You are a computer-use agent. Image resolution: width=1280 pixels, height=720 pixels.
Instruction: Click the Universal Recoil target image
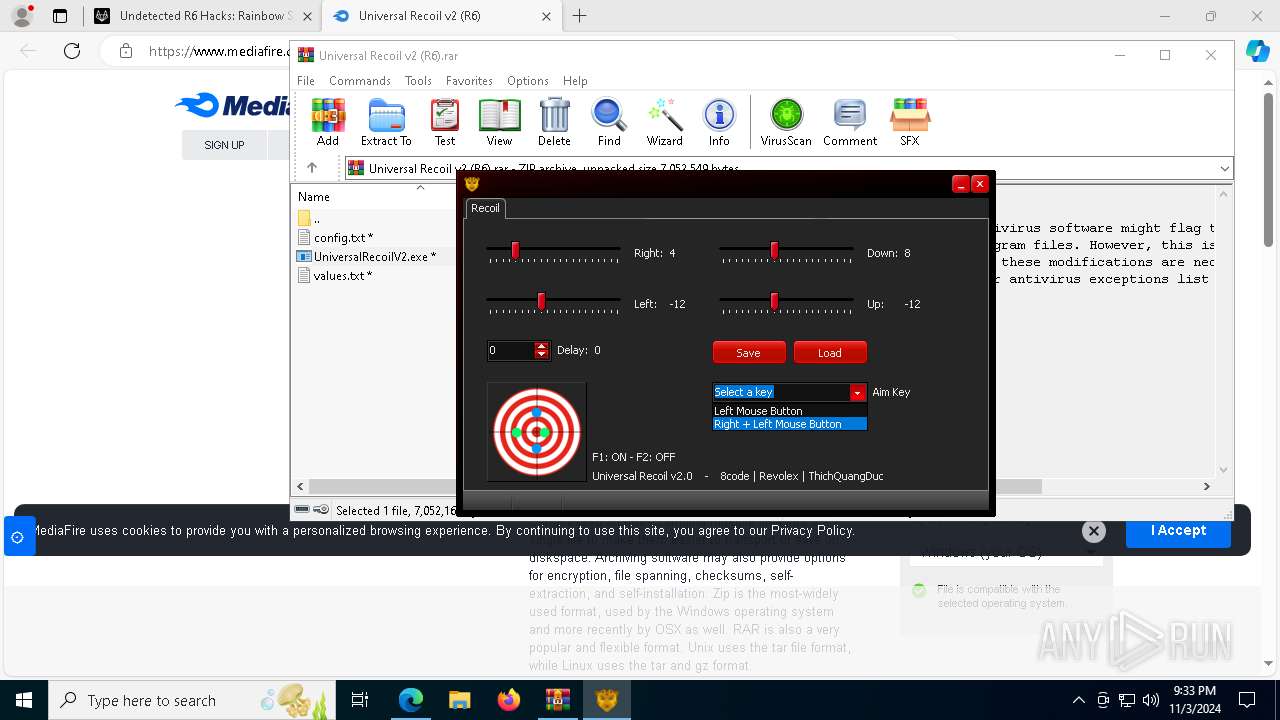coord(537,431)
